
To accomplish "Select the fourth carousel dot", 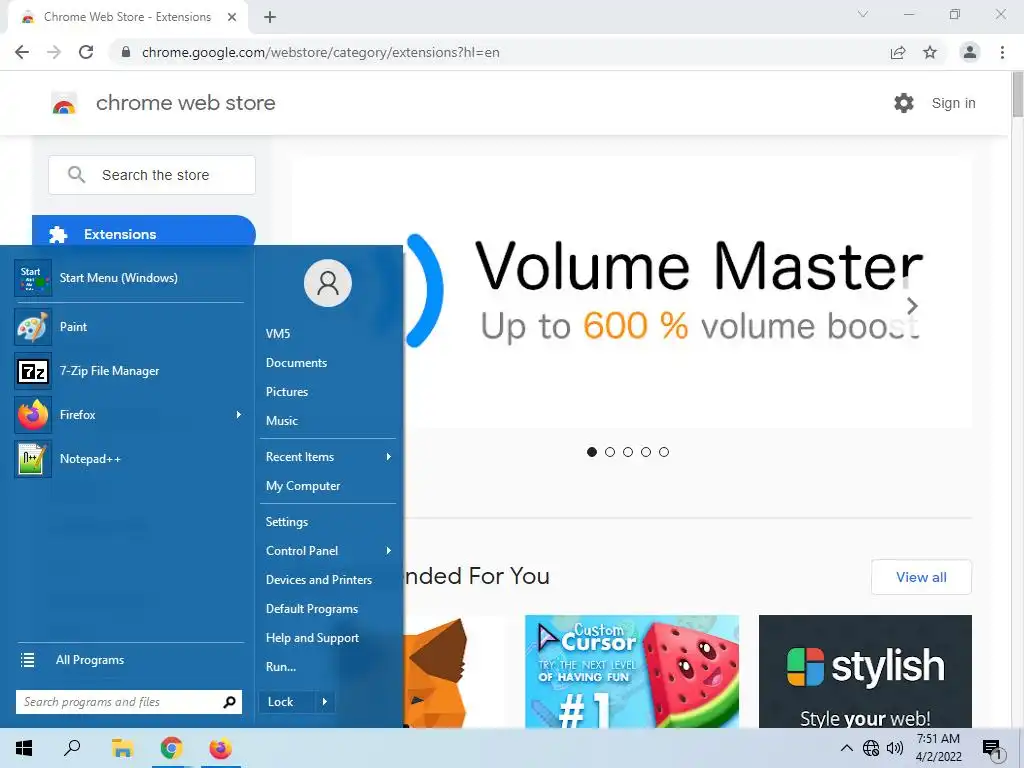I will coord(646,452).
